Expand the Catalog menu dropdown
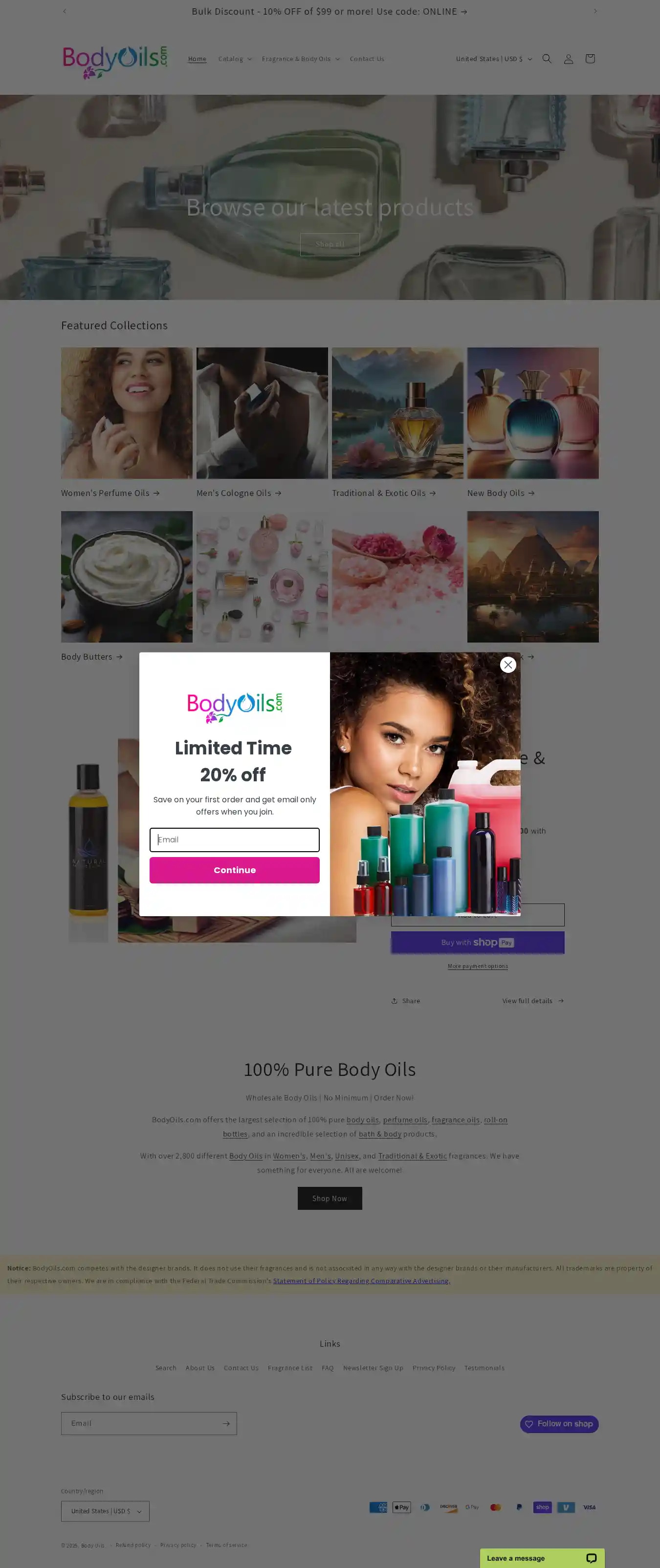This screenshot has width=660, height=1568. (x=235, y=59)
